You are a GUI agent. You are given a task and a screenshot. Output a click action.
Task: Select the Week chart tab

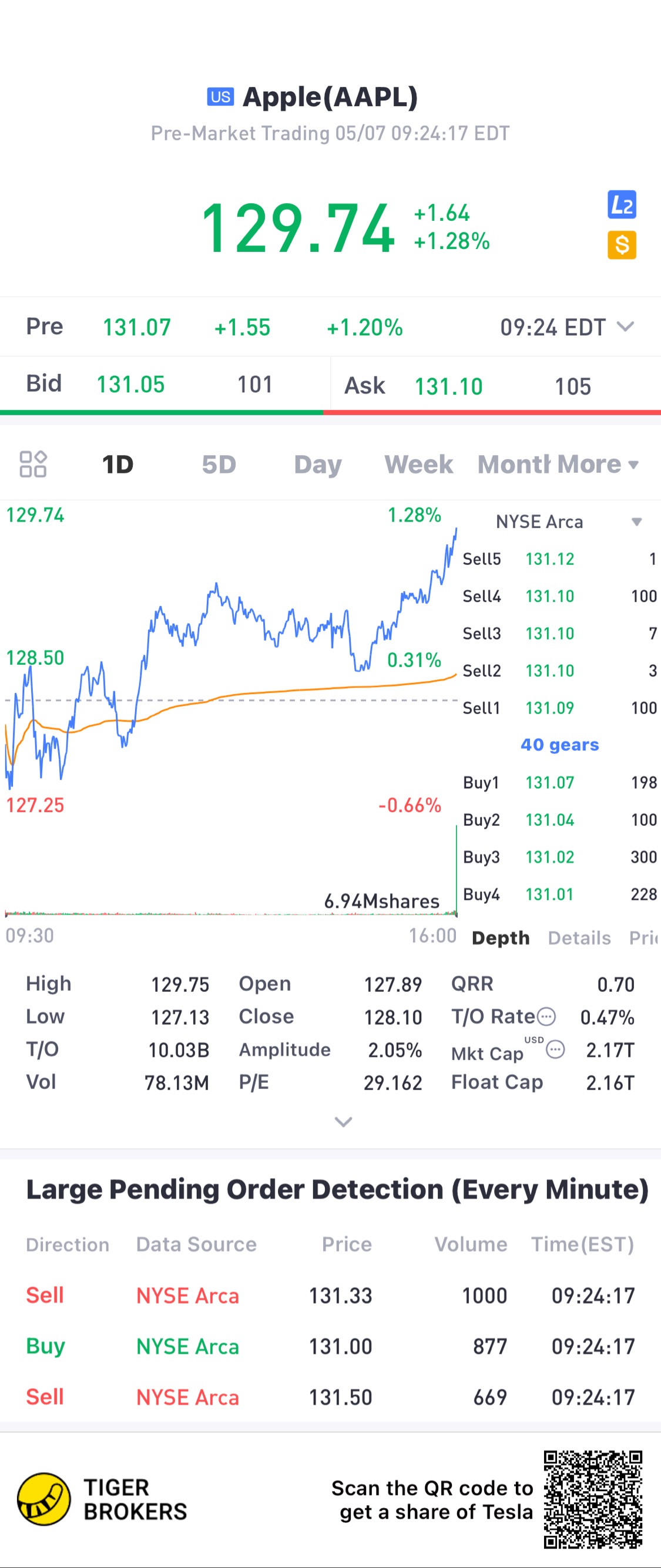point(418,465)
